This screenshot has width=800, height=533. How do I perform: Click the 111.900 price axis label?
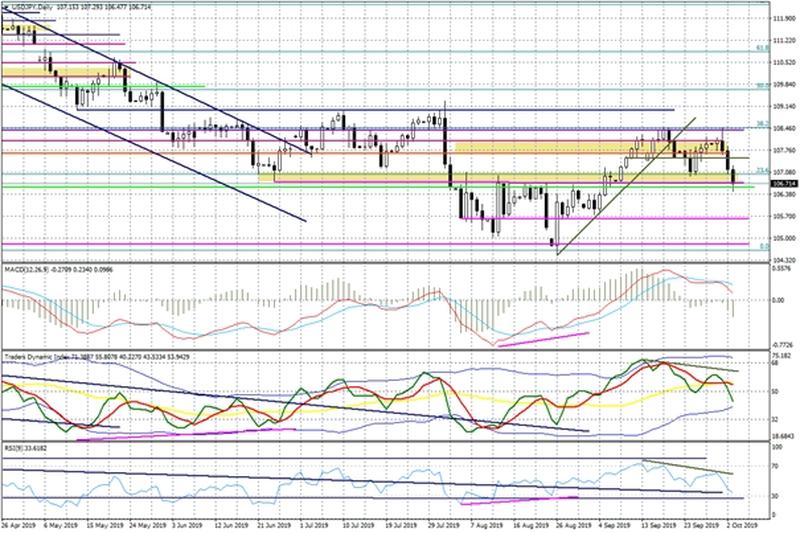784,19
